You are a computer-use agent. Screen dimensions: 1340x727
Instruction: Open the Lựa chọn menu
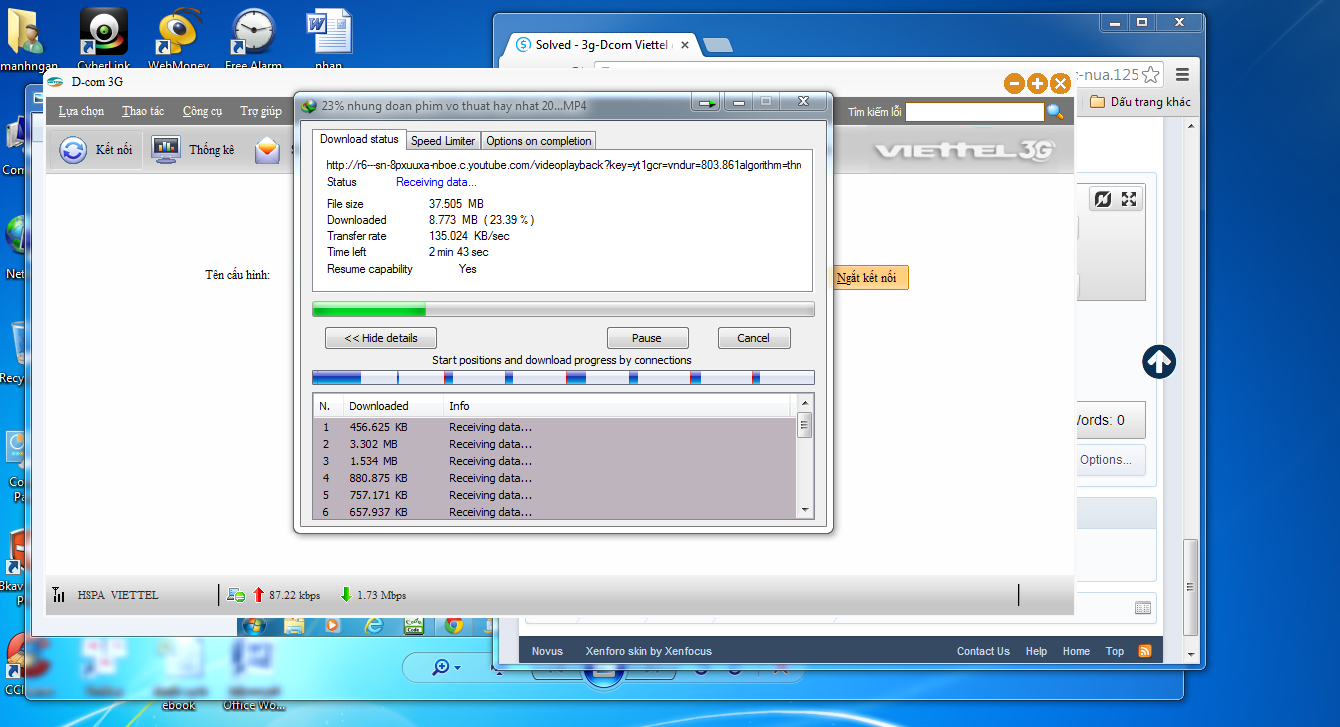(x=81, y=111)
